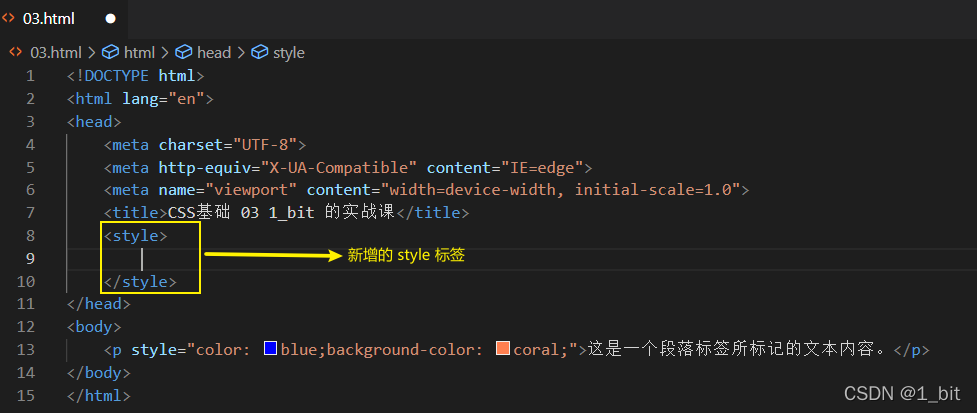977x413 pixels.
Task: Click the opening head tag on line 3
Action: [94, 121]
